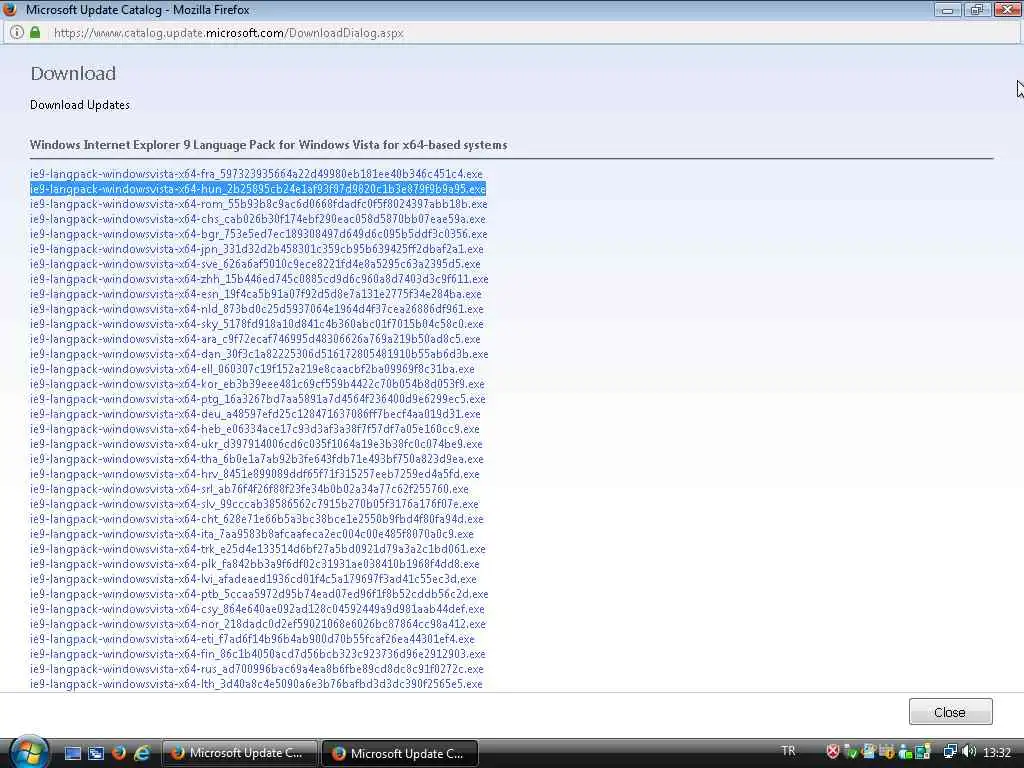Image resolution: width=1024 pixels, height=768 pixels.
Task: Download the fra language pack link
Action: pyautogui.click(x=256, y=174)
